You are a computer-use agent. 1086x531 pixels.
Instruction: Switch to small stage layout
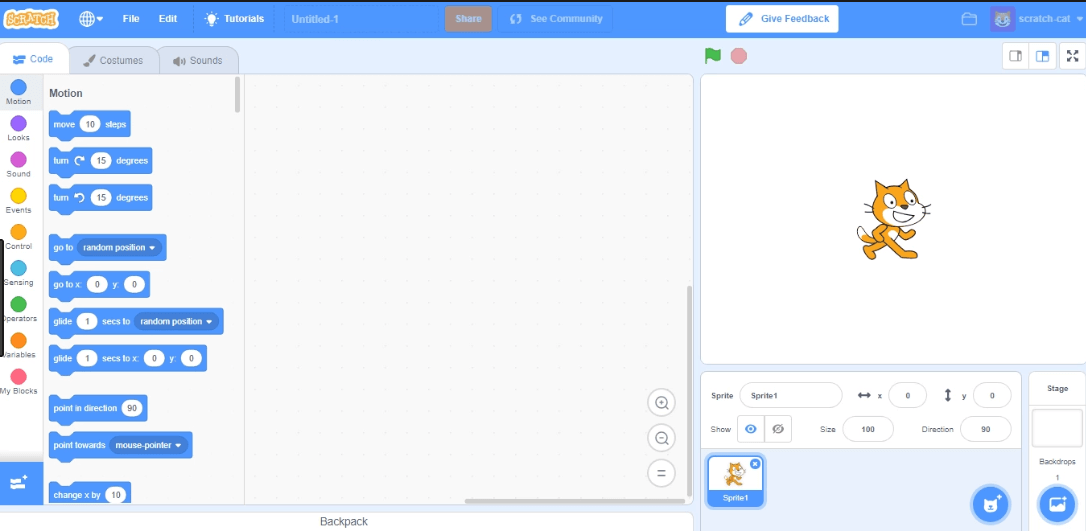(1016, 56)
